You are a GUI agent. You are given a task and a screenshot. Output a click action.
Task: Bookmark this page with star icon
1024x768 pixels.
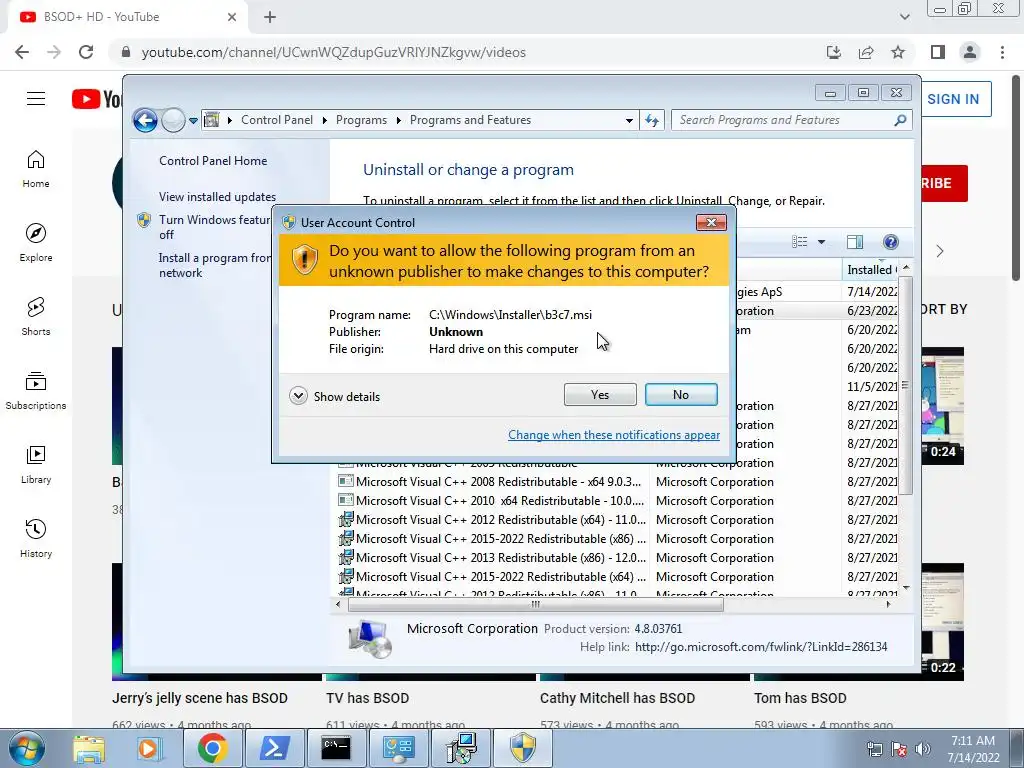898,52
